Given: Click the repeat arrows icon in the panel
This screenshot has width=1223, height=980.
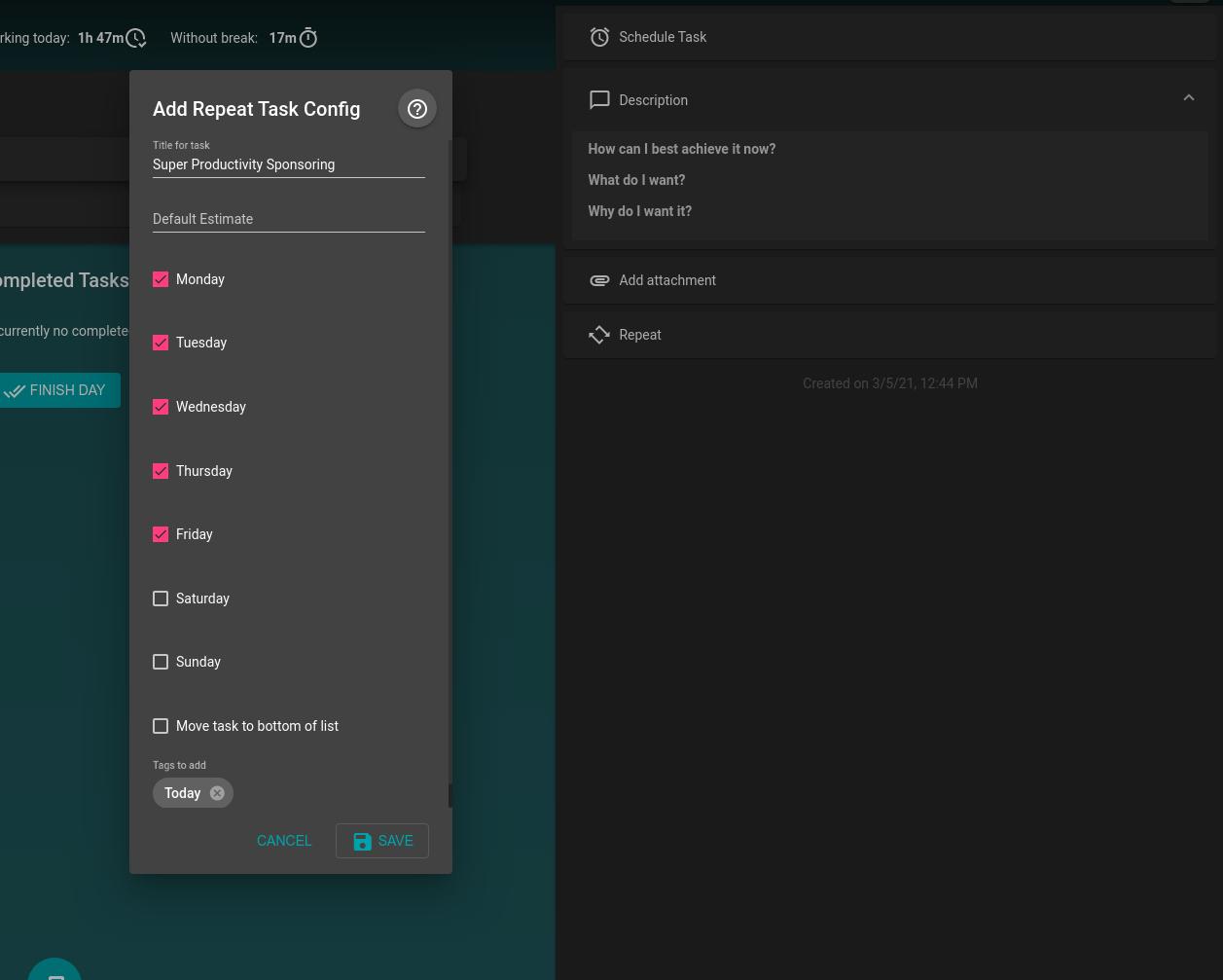Looking at the screenshot, I should tap(598, 334).
